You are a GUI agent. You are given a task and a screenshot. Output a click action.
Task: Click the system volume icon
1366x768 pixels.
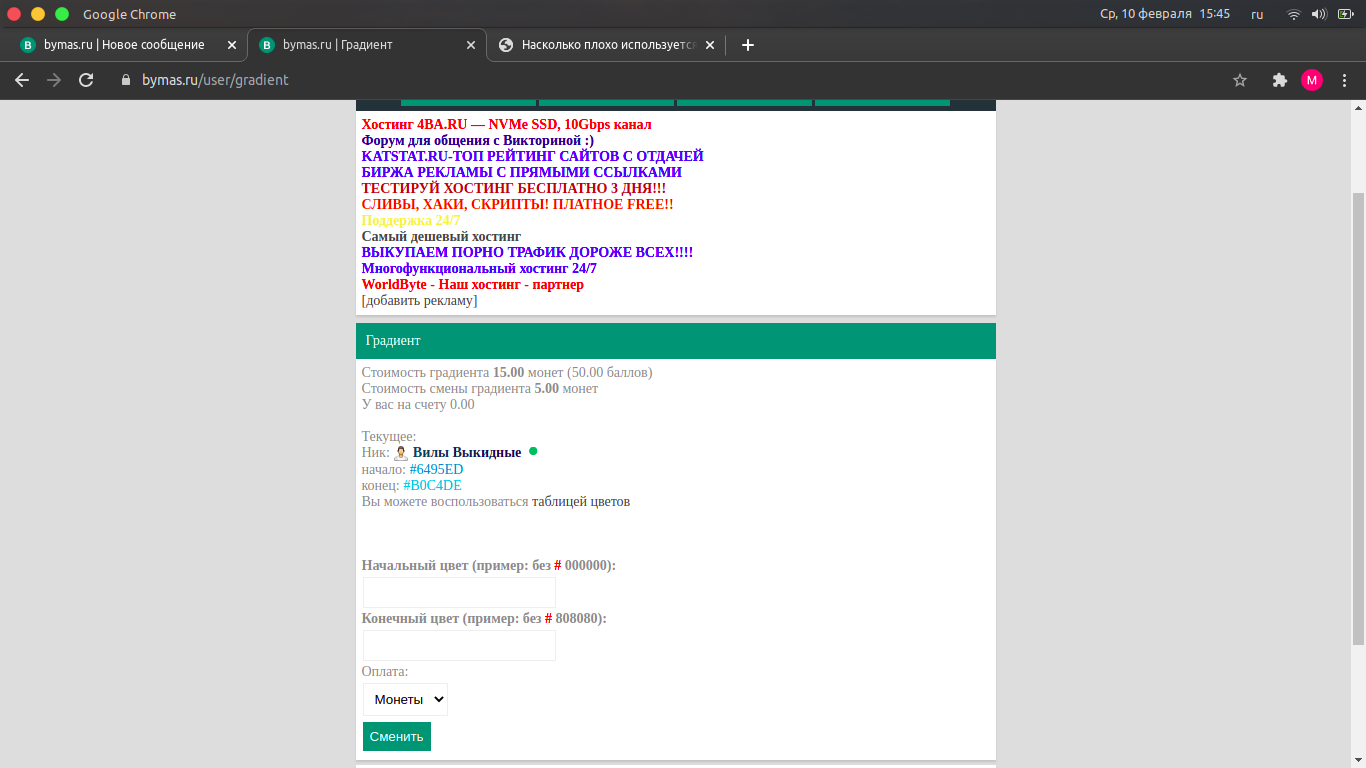click(1319, 14)
